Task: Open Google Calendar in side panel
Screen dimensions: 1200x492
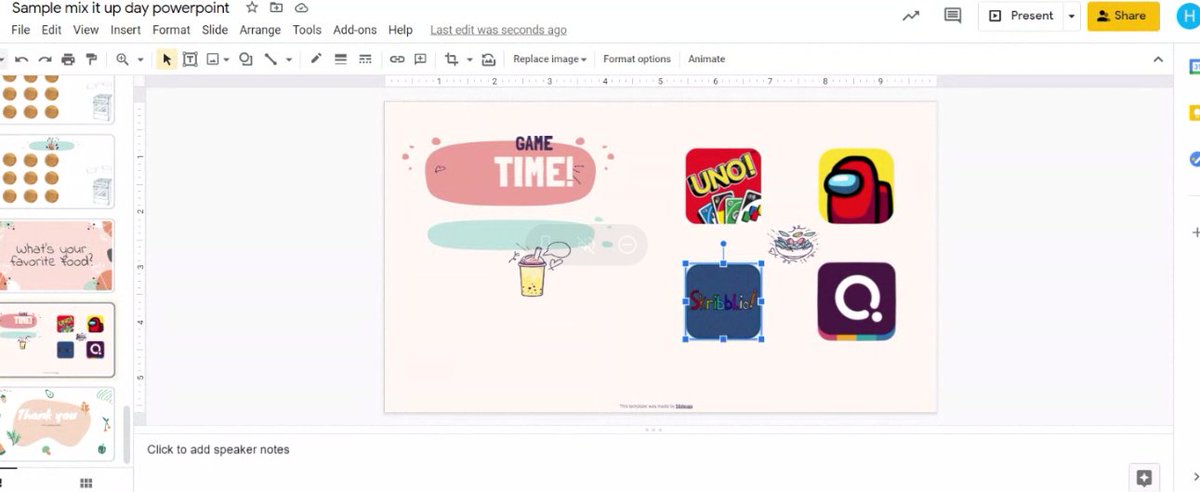Action: (x=1194, y=67)
